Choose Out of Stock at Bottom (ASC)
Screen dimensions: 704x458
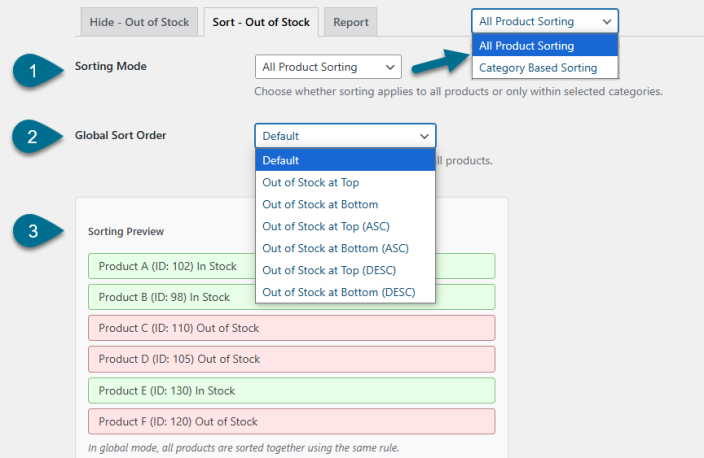[x=345, y=248]
